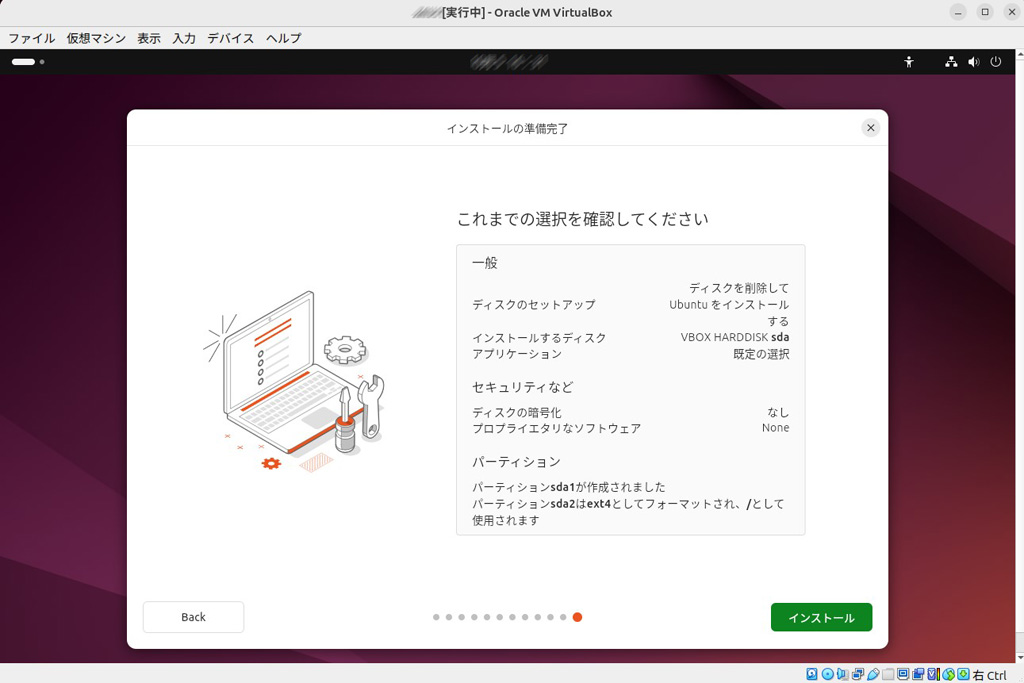Click the workspace indicator pill at top-left
This screenshot has width=1024, height=683.
coord(24,62)
